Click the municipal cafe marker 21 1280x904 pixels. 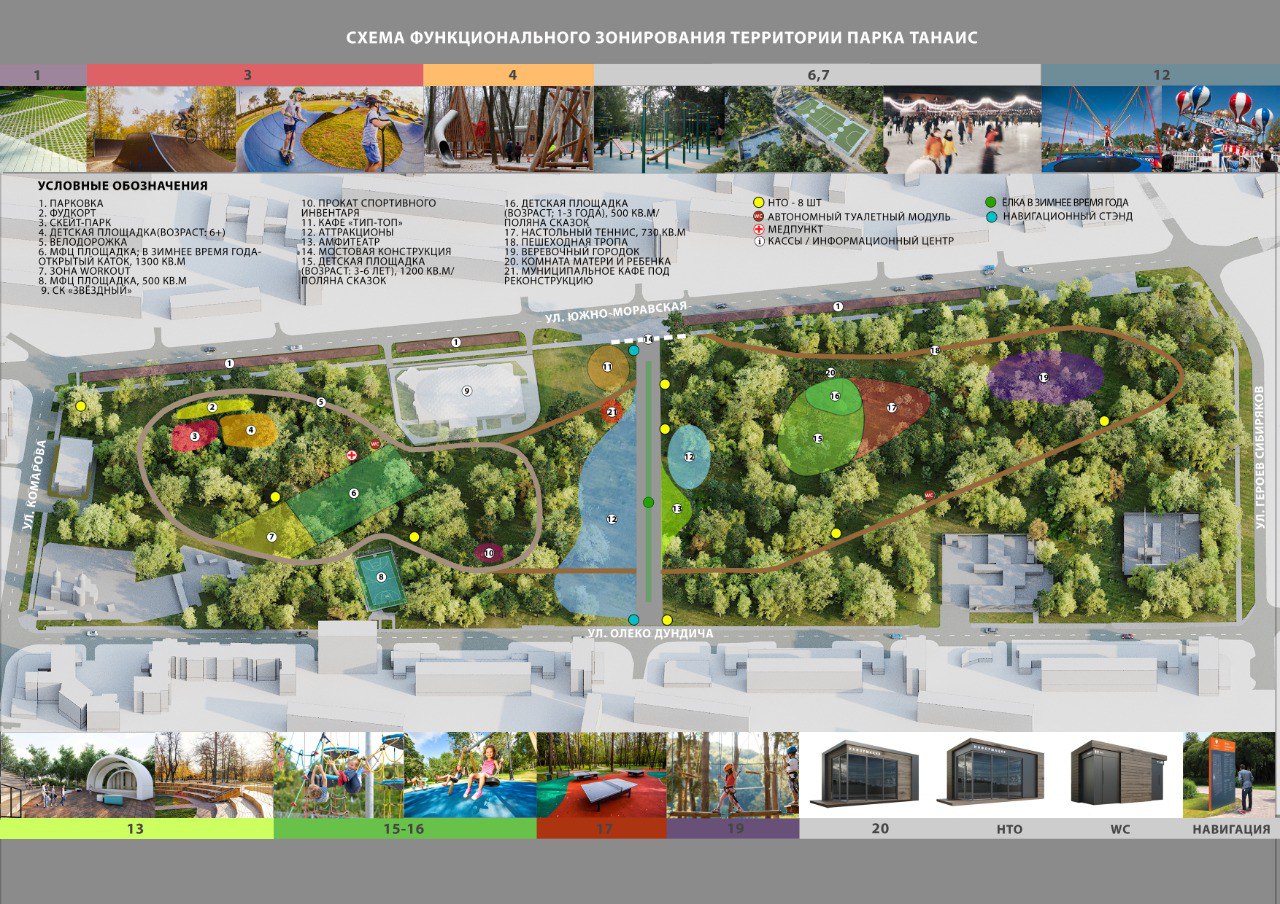pos(612,411)
